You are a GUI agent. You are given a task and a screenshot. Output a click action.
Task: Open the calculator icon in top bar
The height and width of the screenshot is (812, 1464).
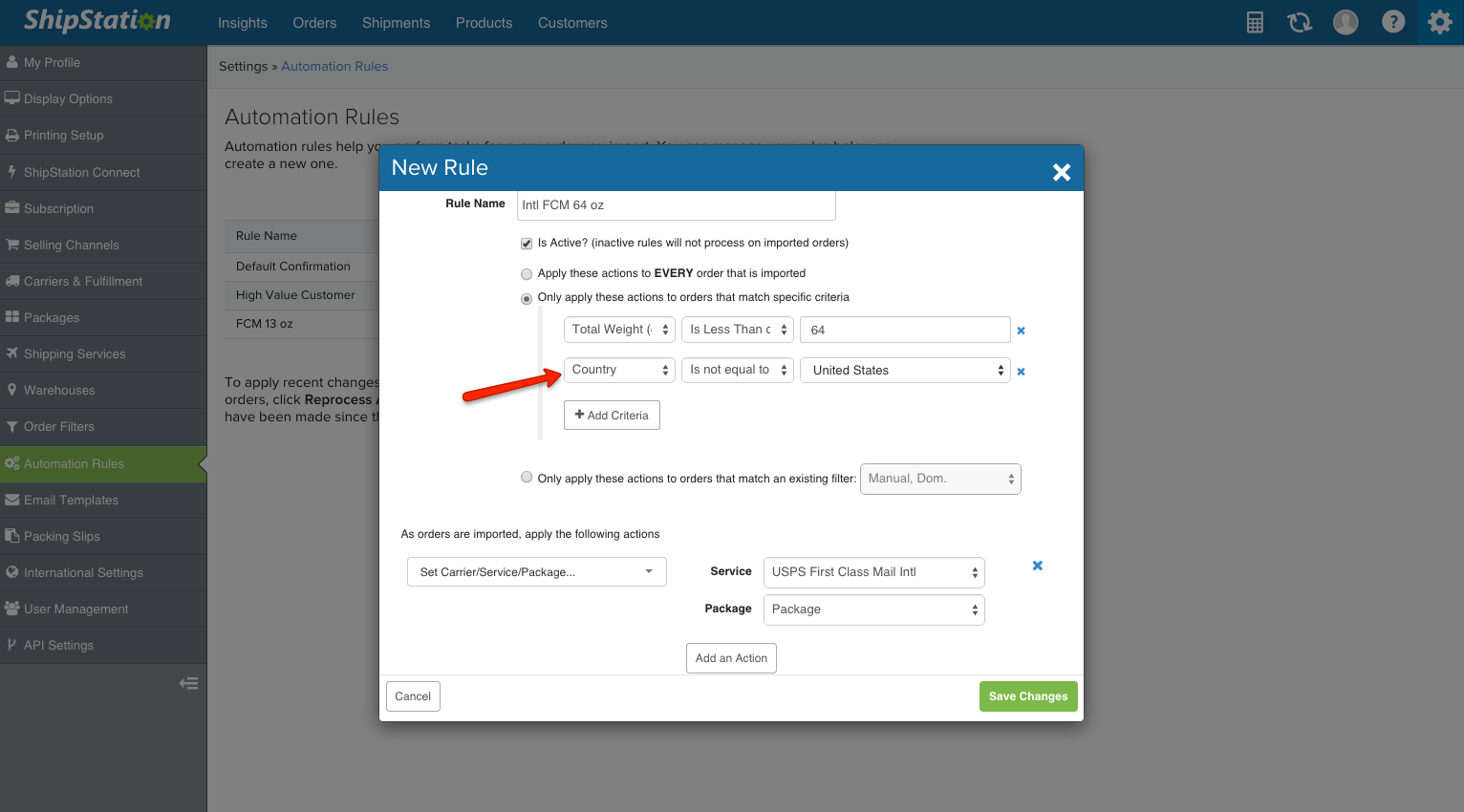[1255, 23]
